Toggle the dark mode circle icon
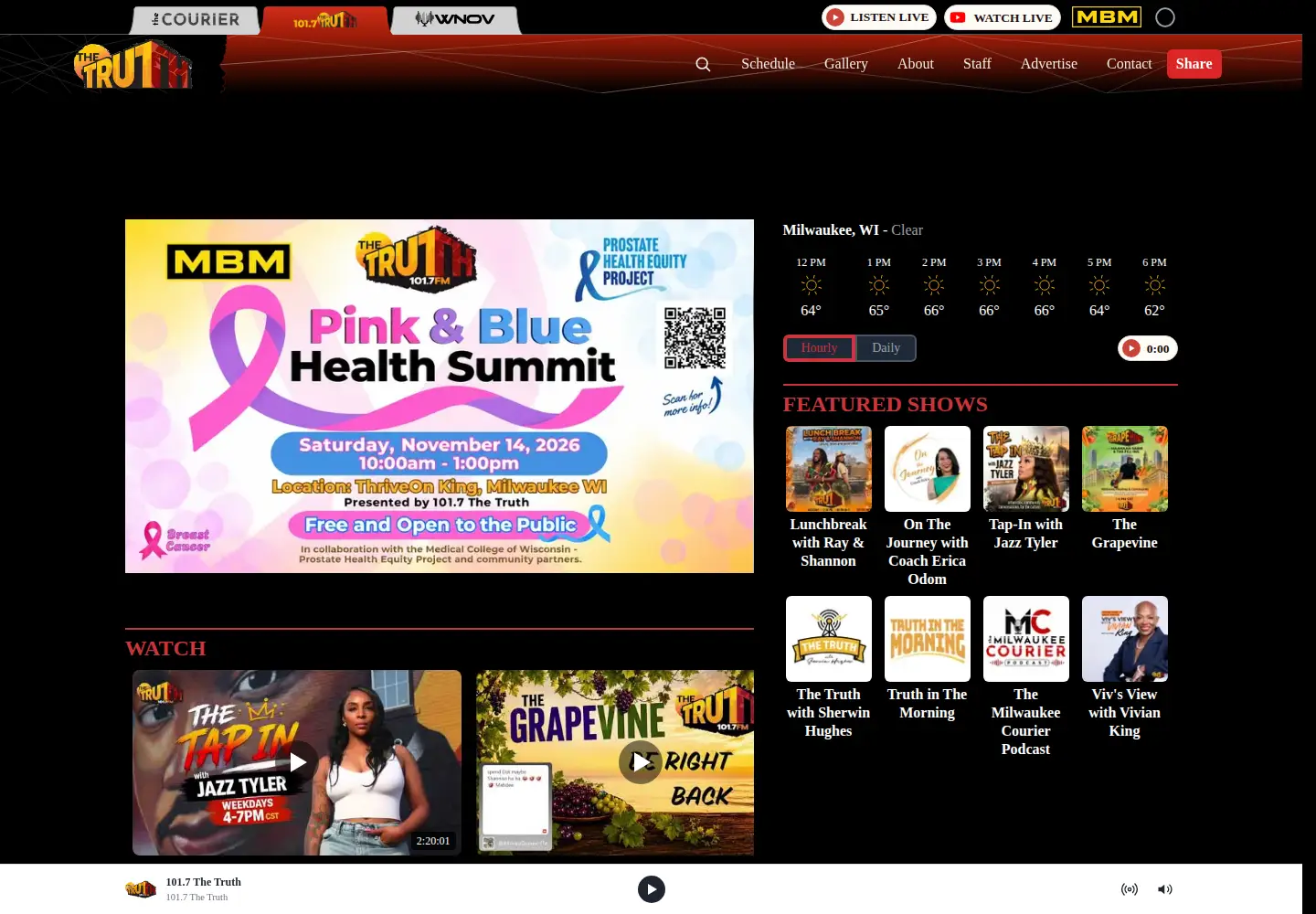Viewport: 1316px width, 914px height. click(x=1165, y=17)
